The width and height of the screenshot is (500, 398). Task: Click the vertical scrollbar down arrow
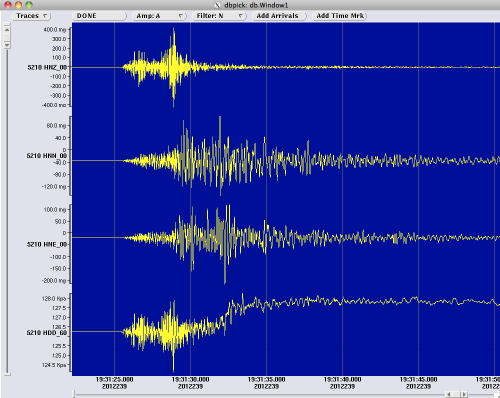(7, 45)
